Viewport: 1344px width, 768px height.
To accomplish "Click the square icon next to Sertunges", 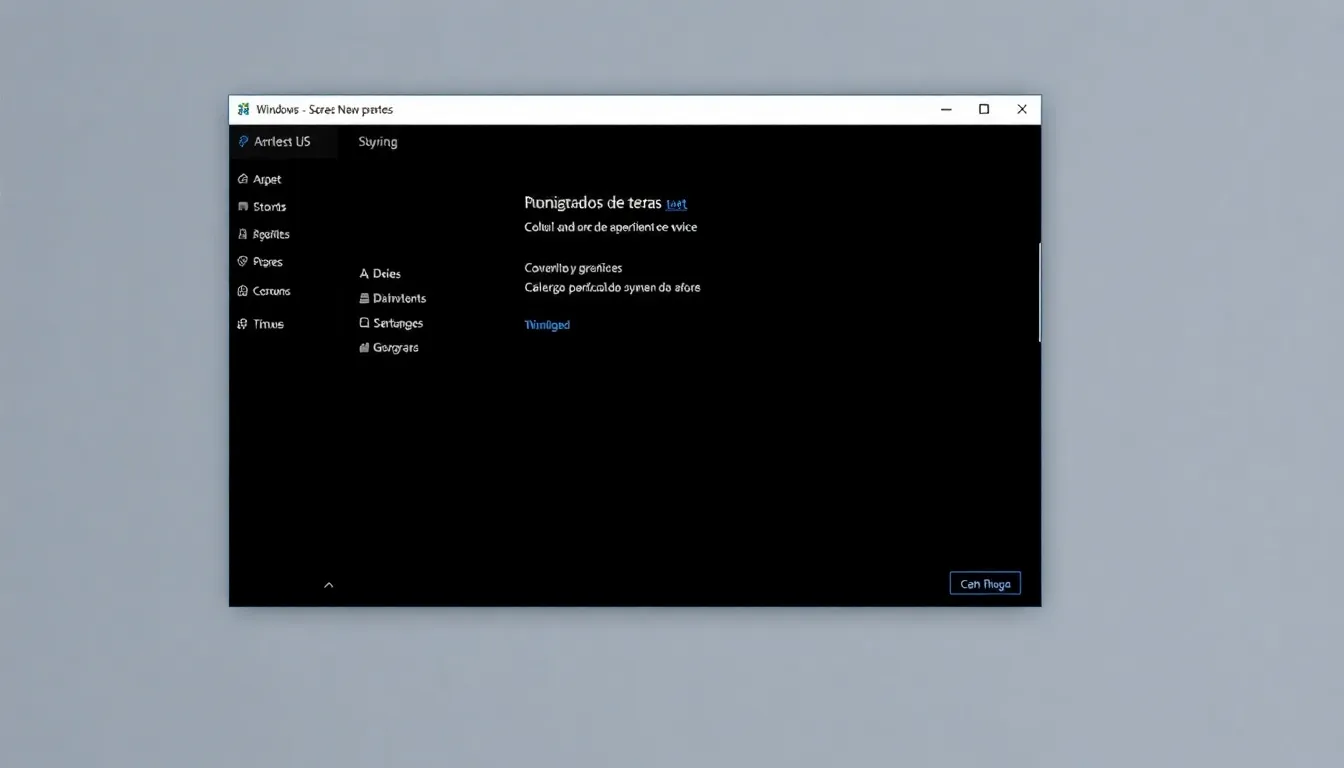I will pyautogui.click(x=364, y=323).
